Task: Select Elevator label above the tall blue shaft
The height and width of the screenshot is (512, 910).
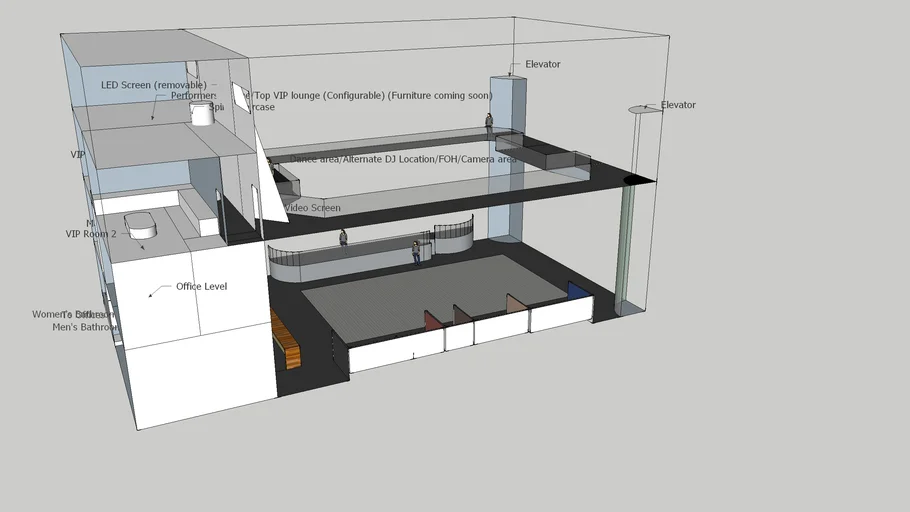Action: tap(542, 65)
